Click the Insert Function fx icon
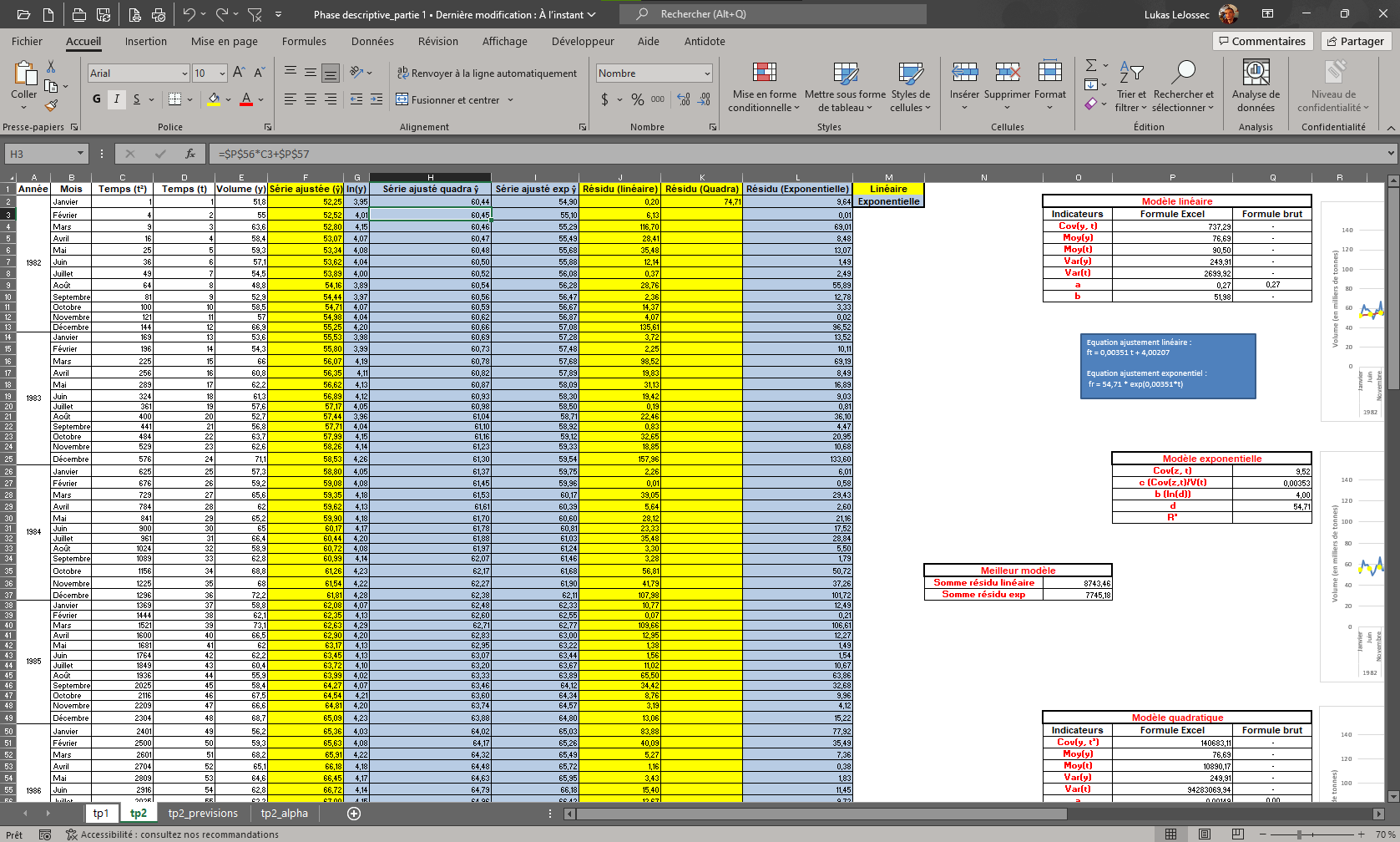 tap(190, 154)
